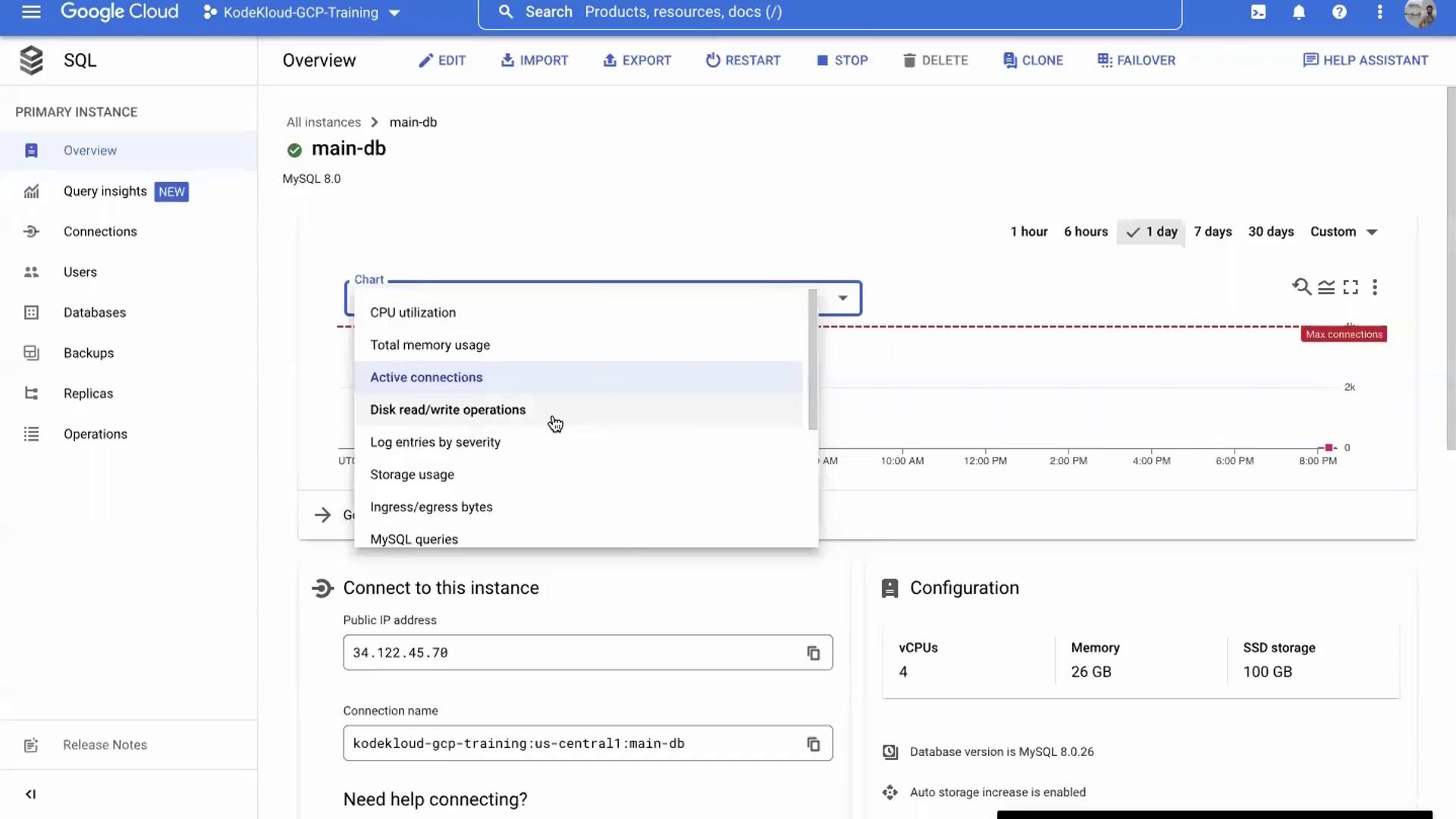
Task: Choose Ingress/egress bytes chart option
Action: point(579,507)
